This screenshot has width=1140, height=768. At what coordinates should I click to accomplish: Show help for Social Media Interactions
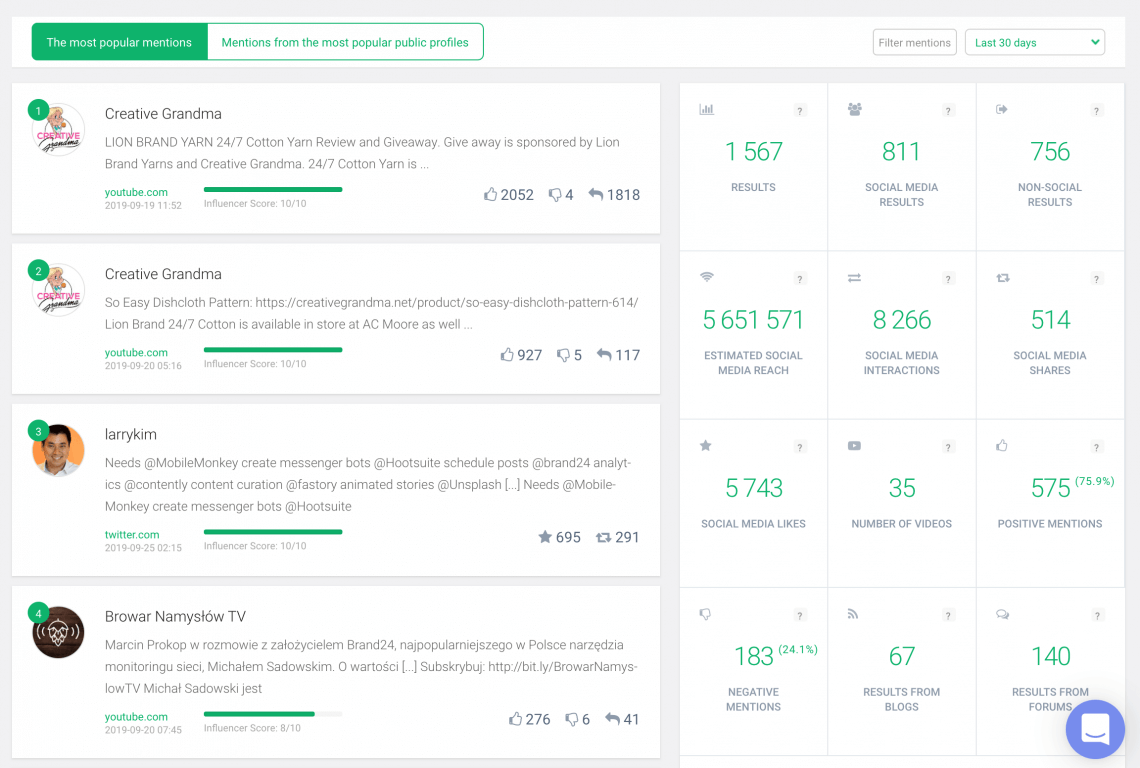948,279
